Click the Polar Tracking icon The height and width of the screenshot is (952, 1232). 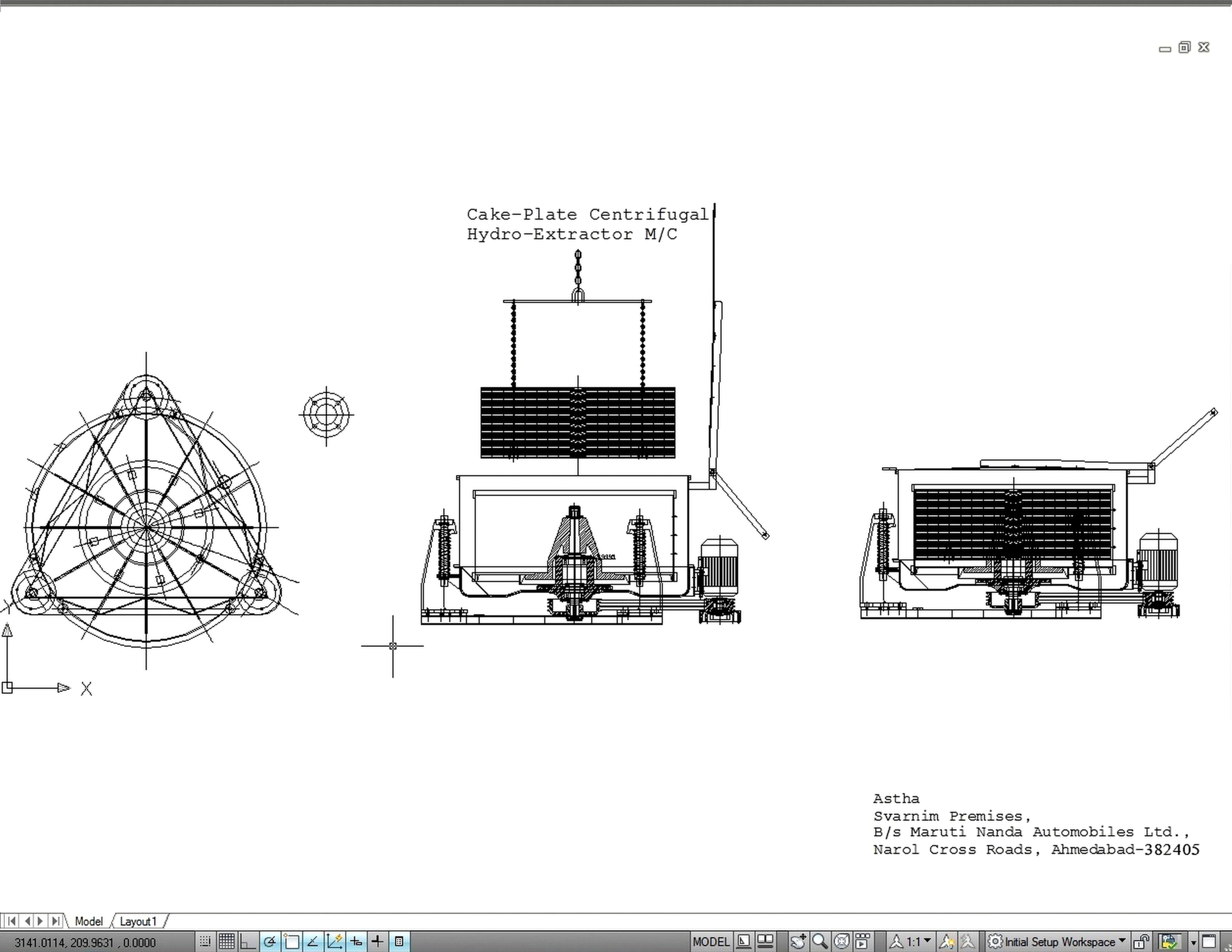point(270,941)
